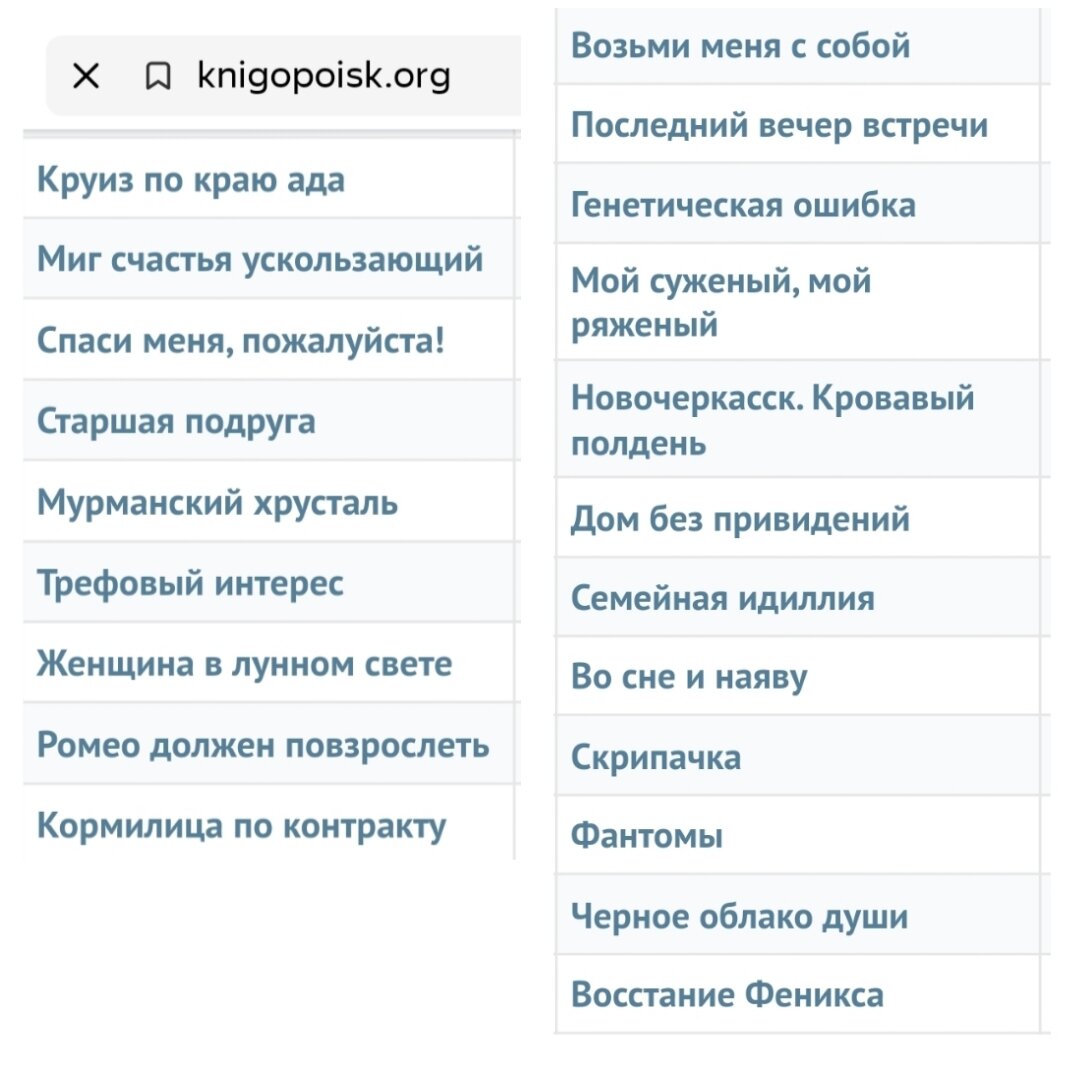Select «Возьми меня с собой»
The width and height of the screenshot is (1080, 1080).
pyautogui.click(x=740, y=45)
